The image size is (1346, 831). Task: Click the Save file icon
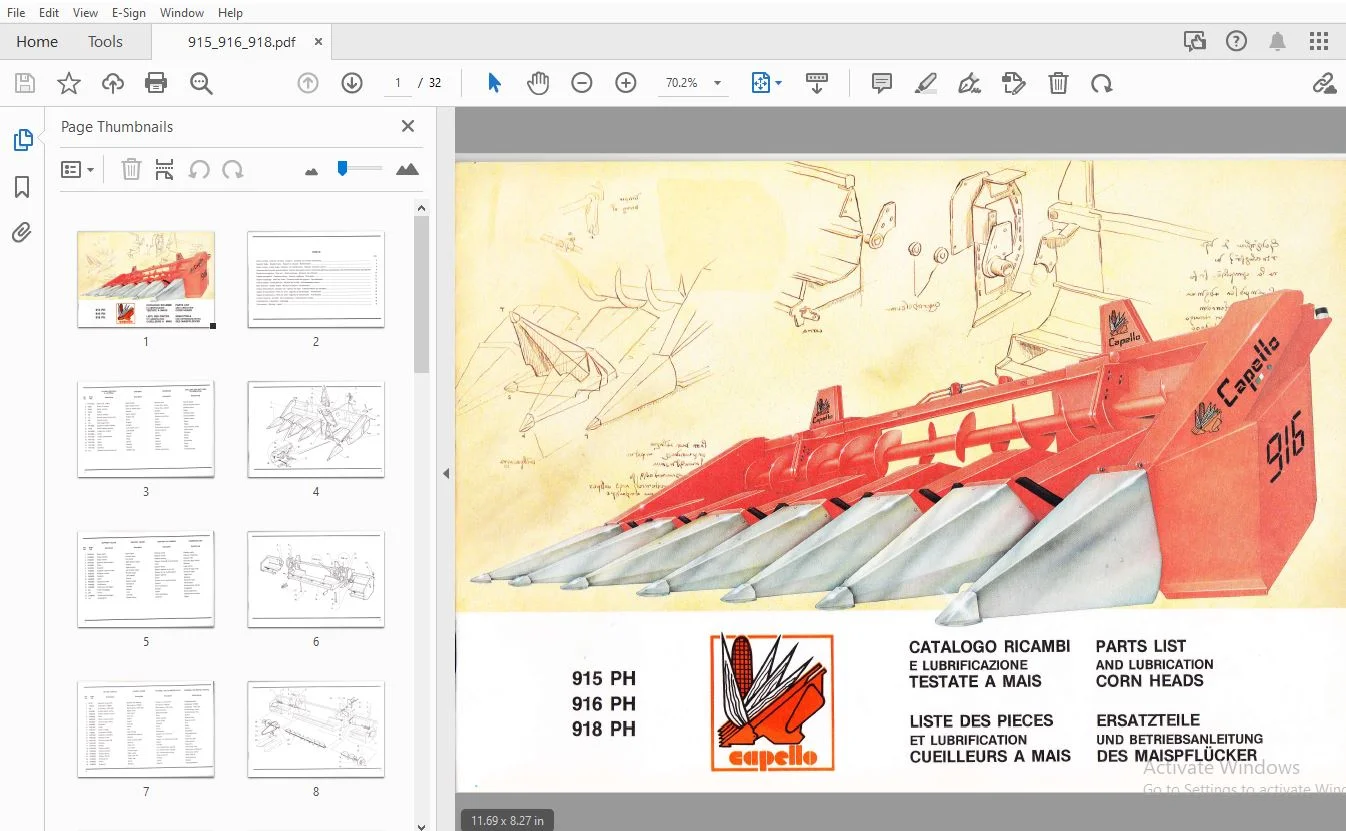tap(24, 83)
